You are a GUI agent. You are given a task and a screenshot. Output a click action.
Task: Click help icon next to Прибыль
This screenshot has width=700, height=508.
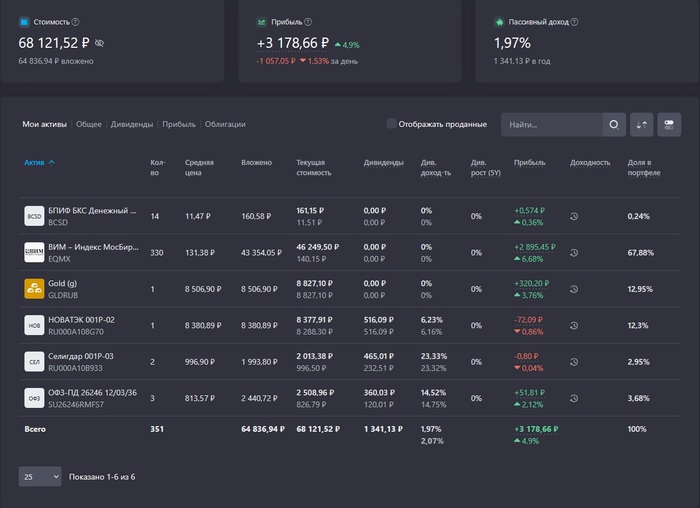308,21
